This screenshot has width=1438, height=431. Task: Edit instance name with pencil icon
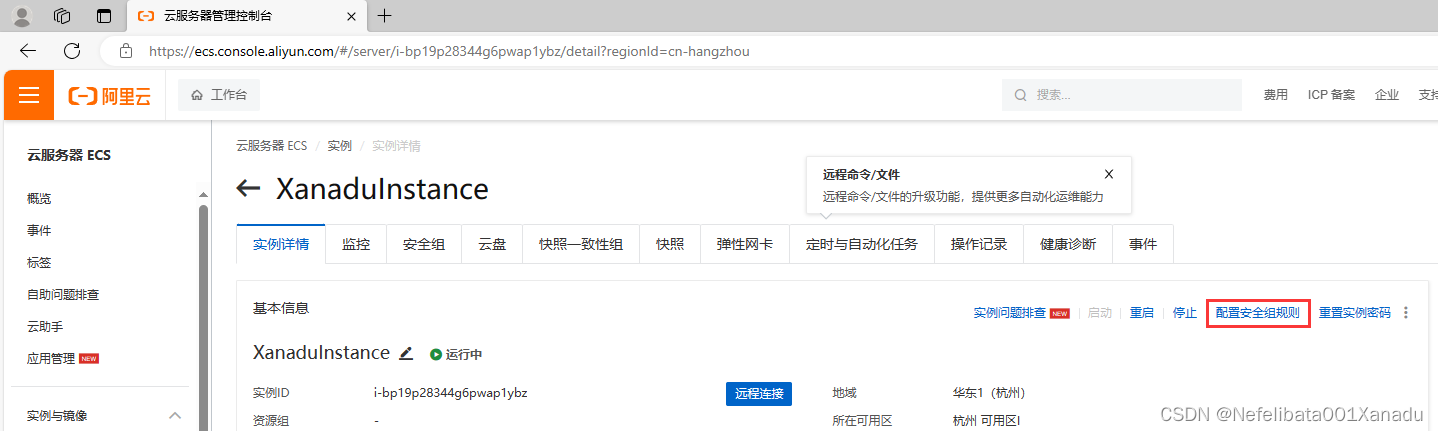[x=406, y=353]
